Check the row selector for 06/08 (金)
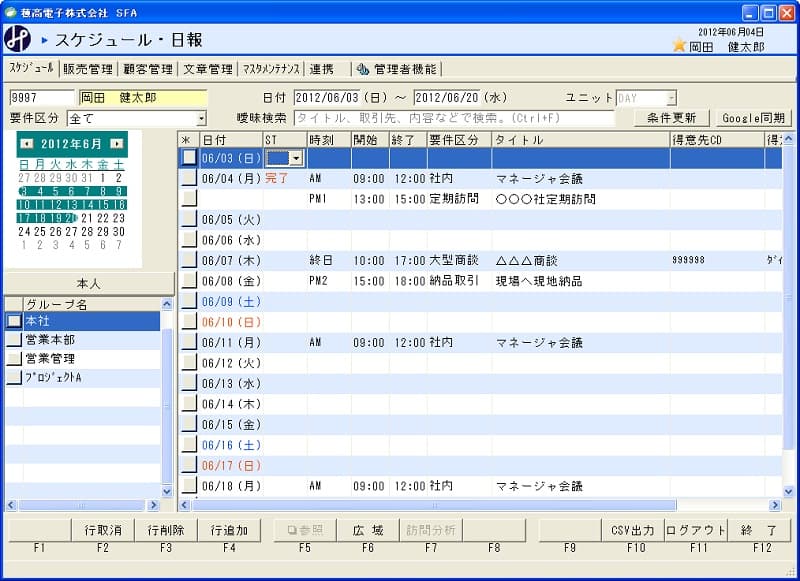The width and height of the screenshot is (800, 581). pyautogui.click(x=189, y=281)
